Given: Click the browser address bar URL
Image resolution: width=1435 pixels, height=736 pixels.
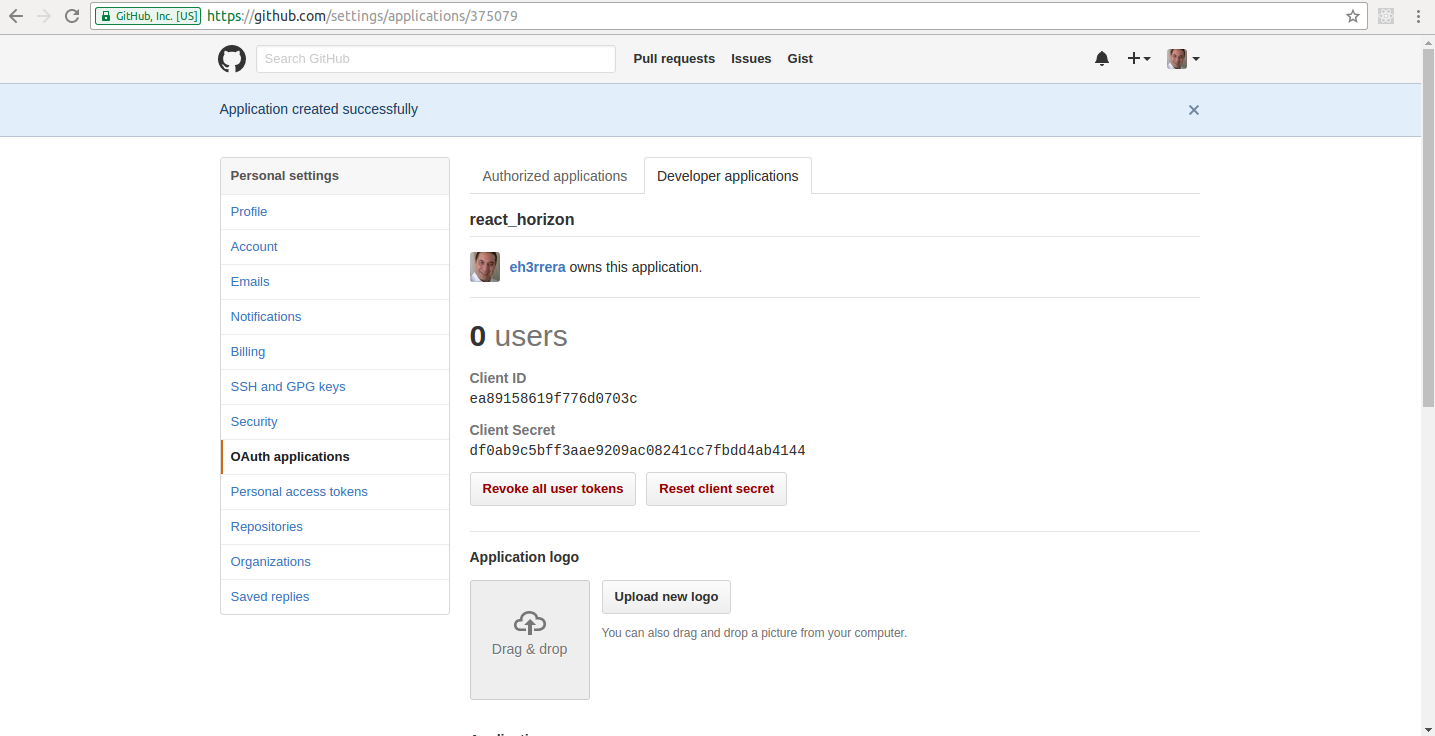Looking at the screenshot, I should 362,16.
